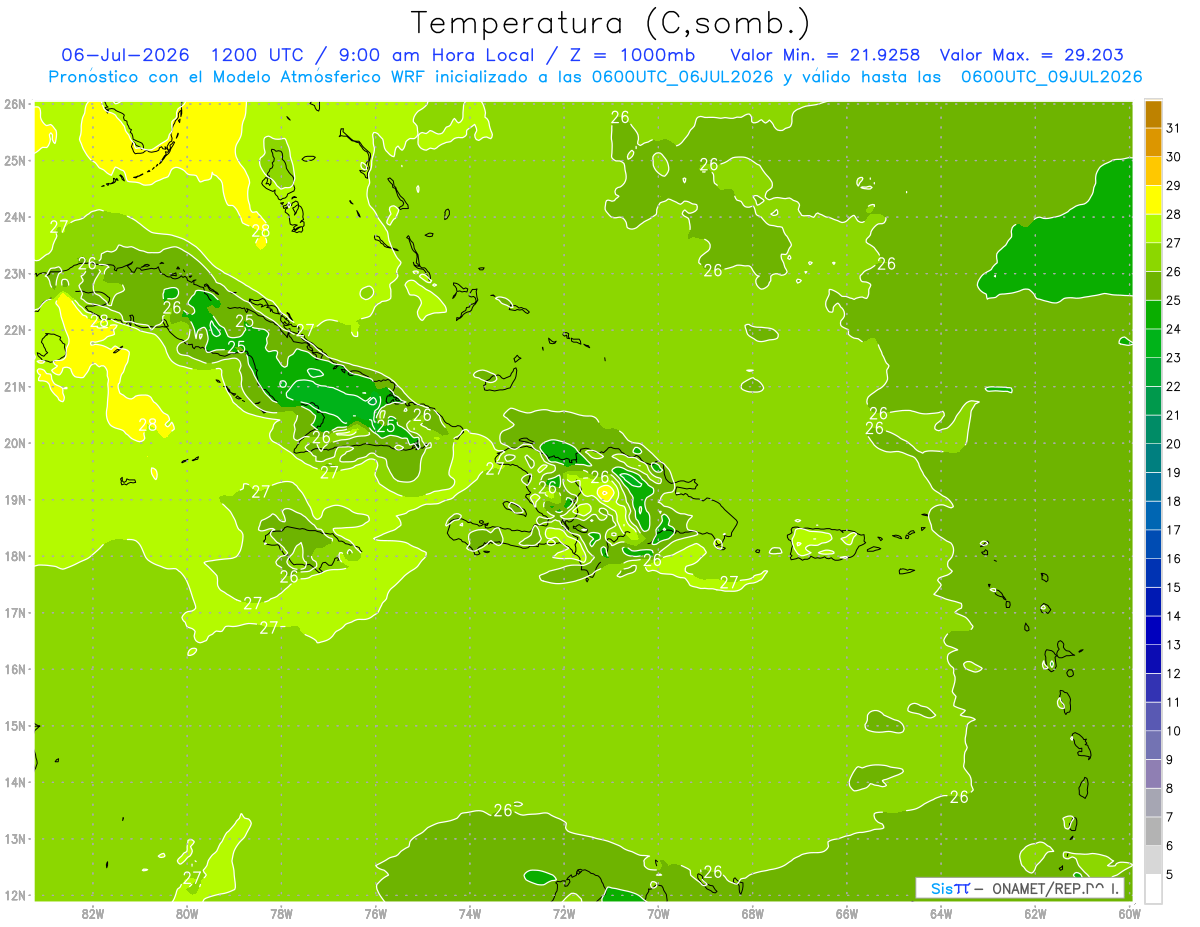Viewport: 1200px width, 927px height.
Task: Click the colorbar value 20
Action: click(1174, 444)
